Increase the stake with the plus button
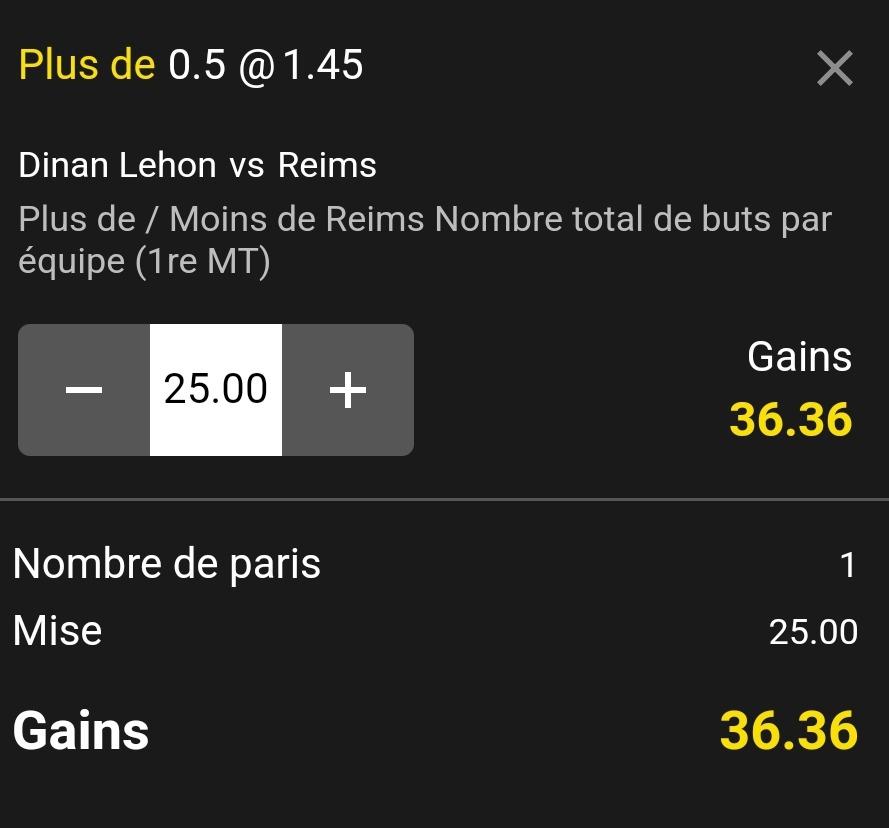This screenshot has width=889, height=828. pyautogui.click(x=347, y=390)
